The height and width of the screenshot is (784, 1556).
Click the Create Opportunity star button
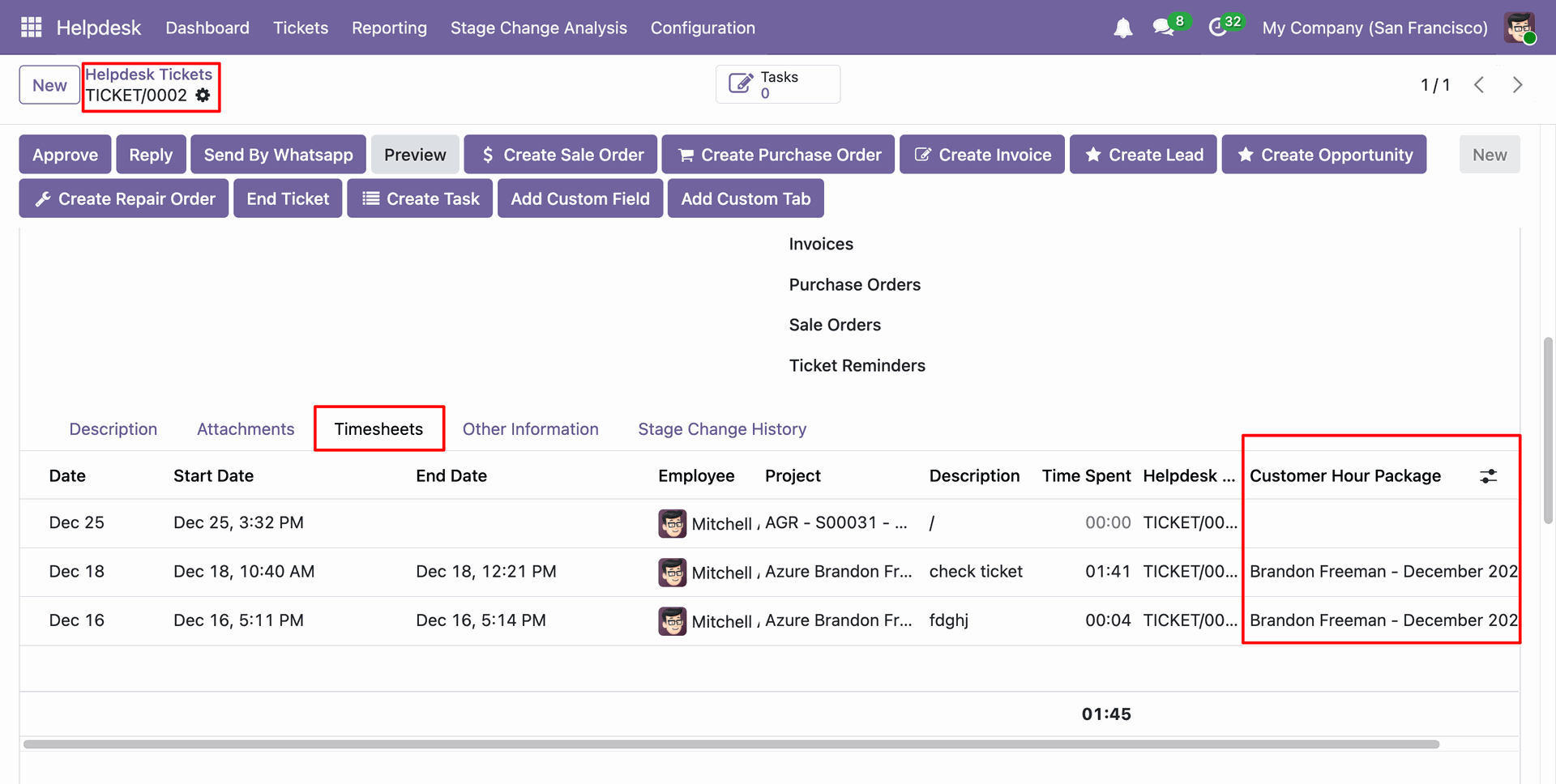click(1323, 155)
